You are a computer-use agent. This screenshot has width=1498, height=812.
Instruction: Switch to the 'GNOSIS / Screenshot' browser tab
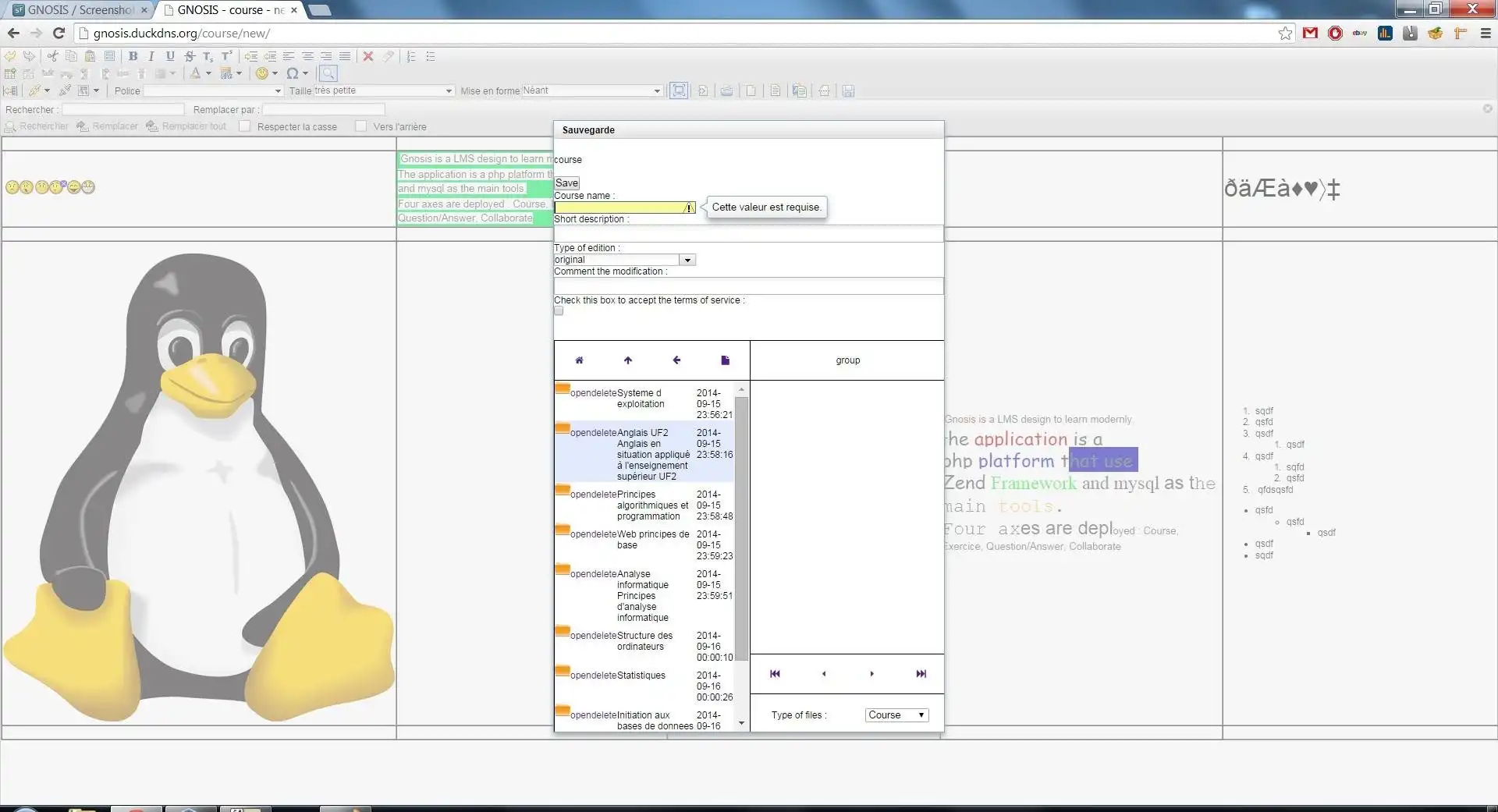pos(79,10)
